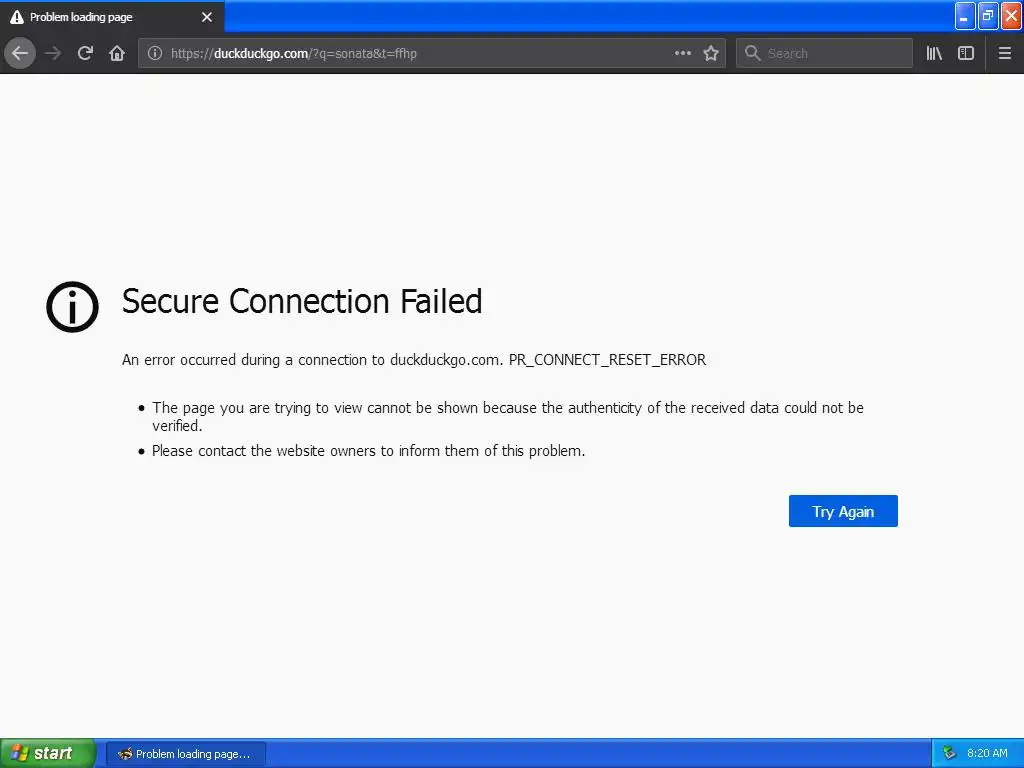Toggle the sidebar panel
Viewport: 1024px width, 768px height.
(966, 53)
